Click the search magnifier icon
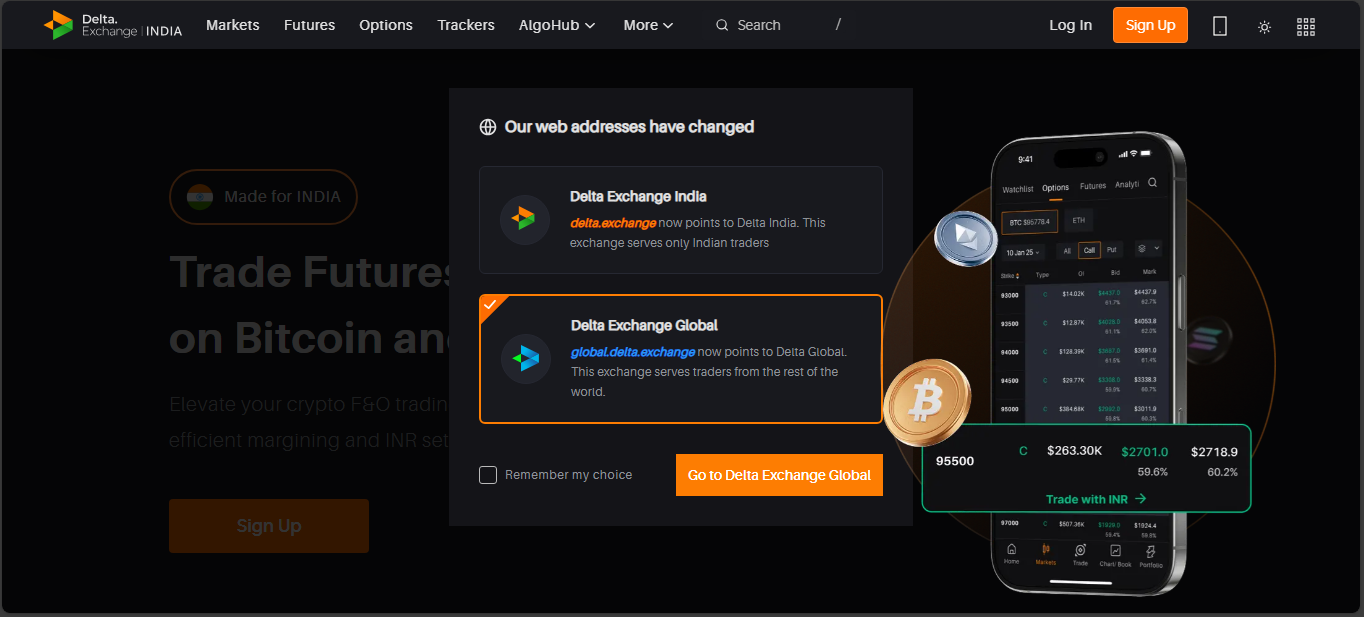The image size is (1364, 617). 722,26
